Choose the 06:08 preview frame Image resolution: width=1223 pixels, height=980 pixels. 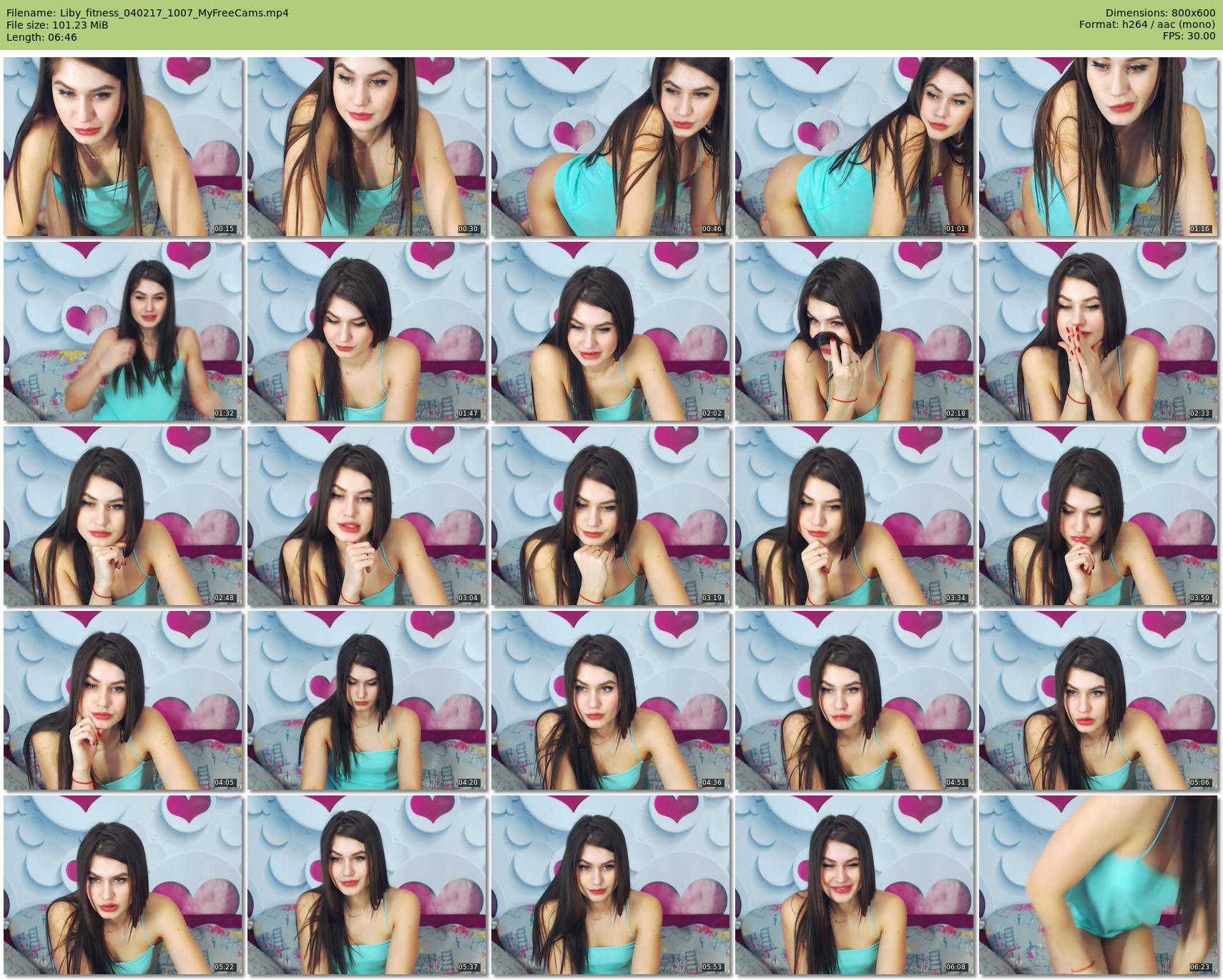(x=855, y=885)
